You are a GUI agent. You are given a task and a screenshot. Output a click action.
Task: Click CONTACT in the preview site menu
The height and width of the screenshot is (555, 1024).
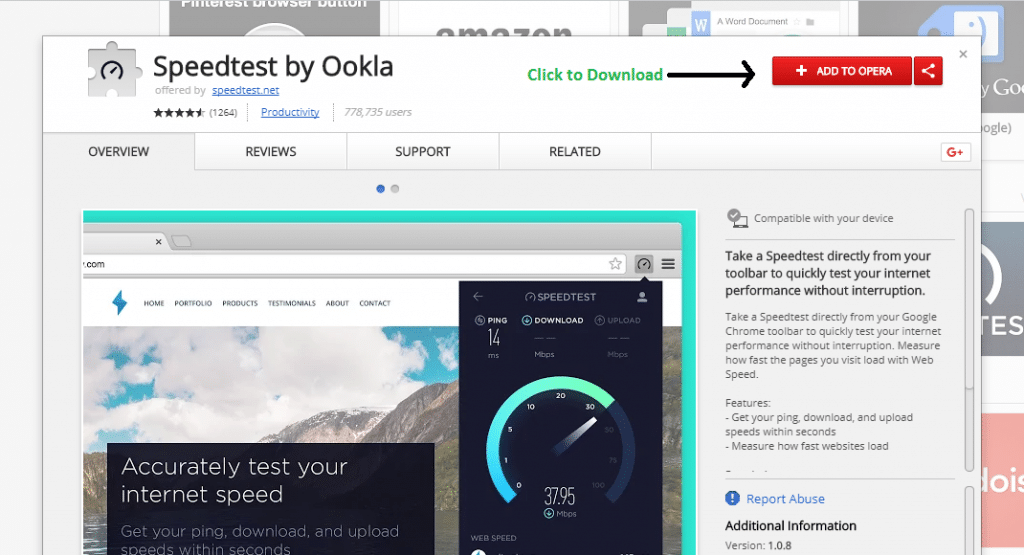(375, 303)
